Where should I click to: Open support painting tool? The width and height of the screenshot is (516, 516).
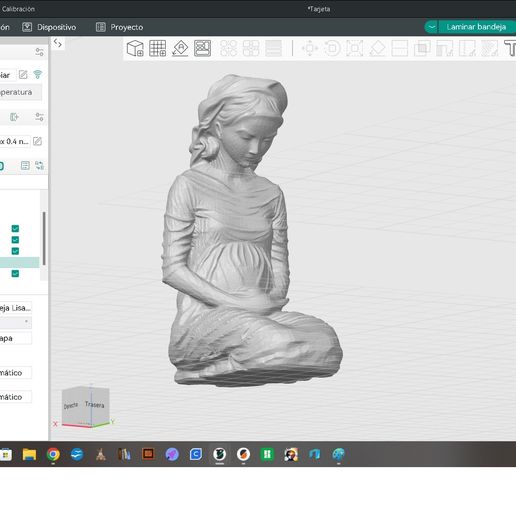[445, 48]
